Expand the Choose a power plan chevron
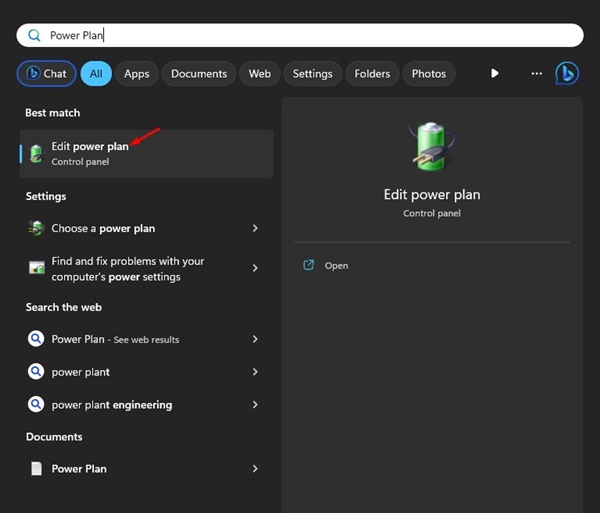Image resolution: width=600 pixels, height=513 pixels. point(255,228)
